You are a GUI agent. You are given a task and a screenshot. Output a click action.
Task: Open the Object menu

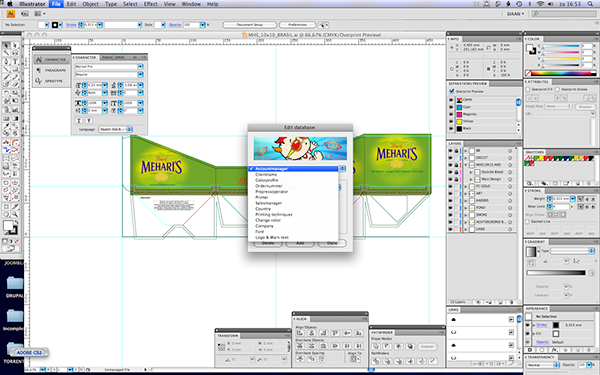[x=90, y=4]
